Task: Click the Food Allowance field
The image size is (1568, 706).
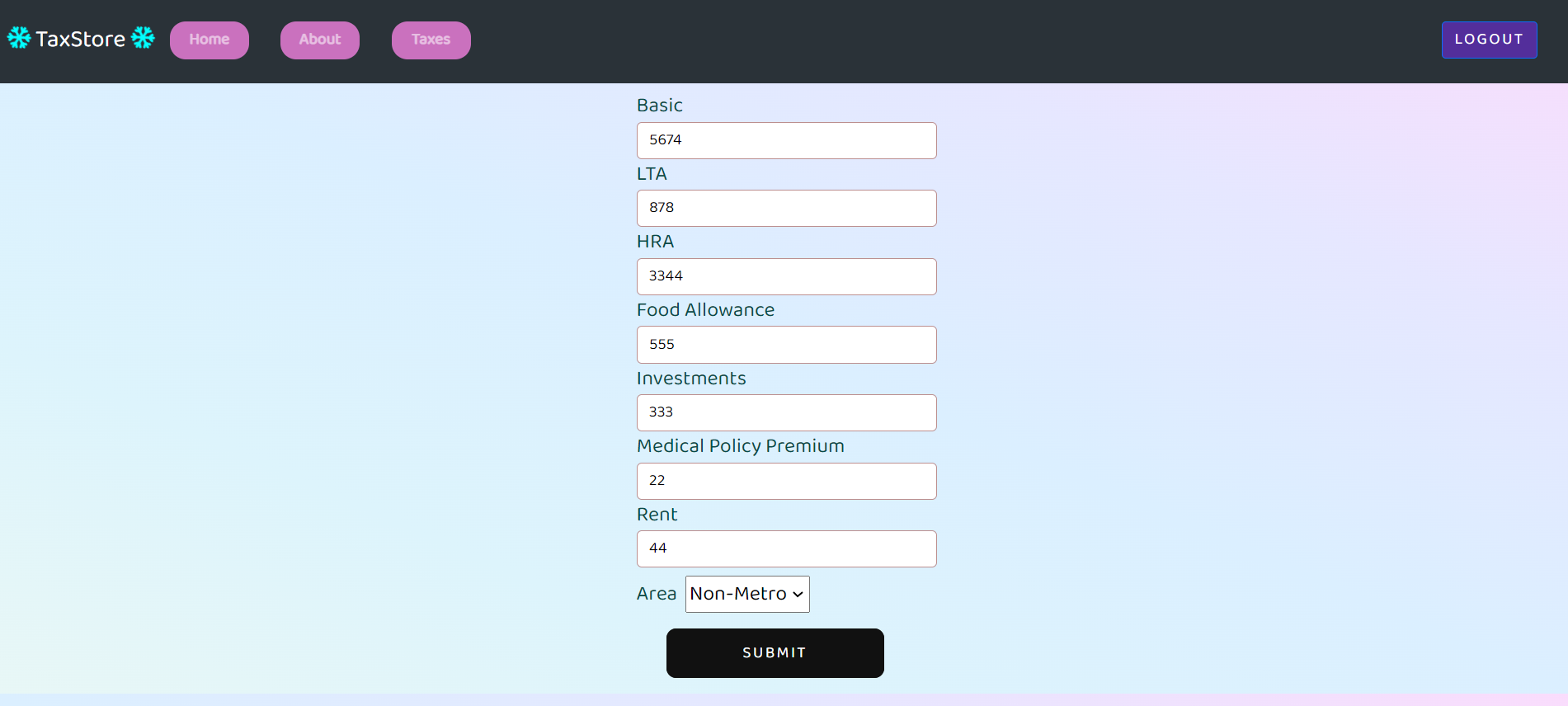Action: pos(786,344)
